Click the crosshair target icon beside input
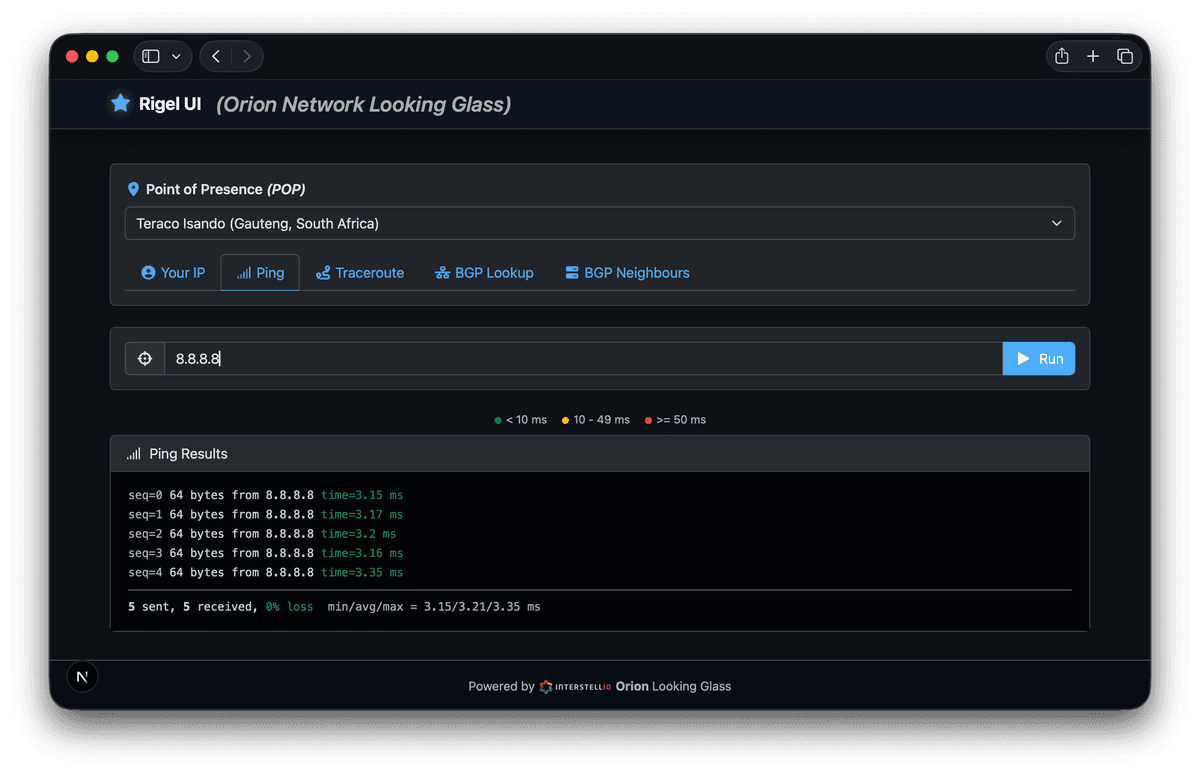The height and width of the screenshot is (775, 1200). (x=145, y=359)
